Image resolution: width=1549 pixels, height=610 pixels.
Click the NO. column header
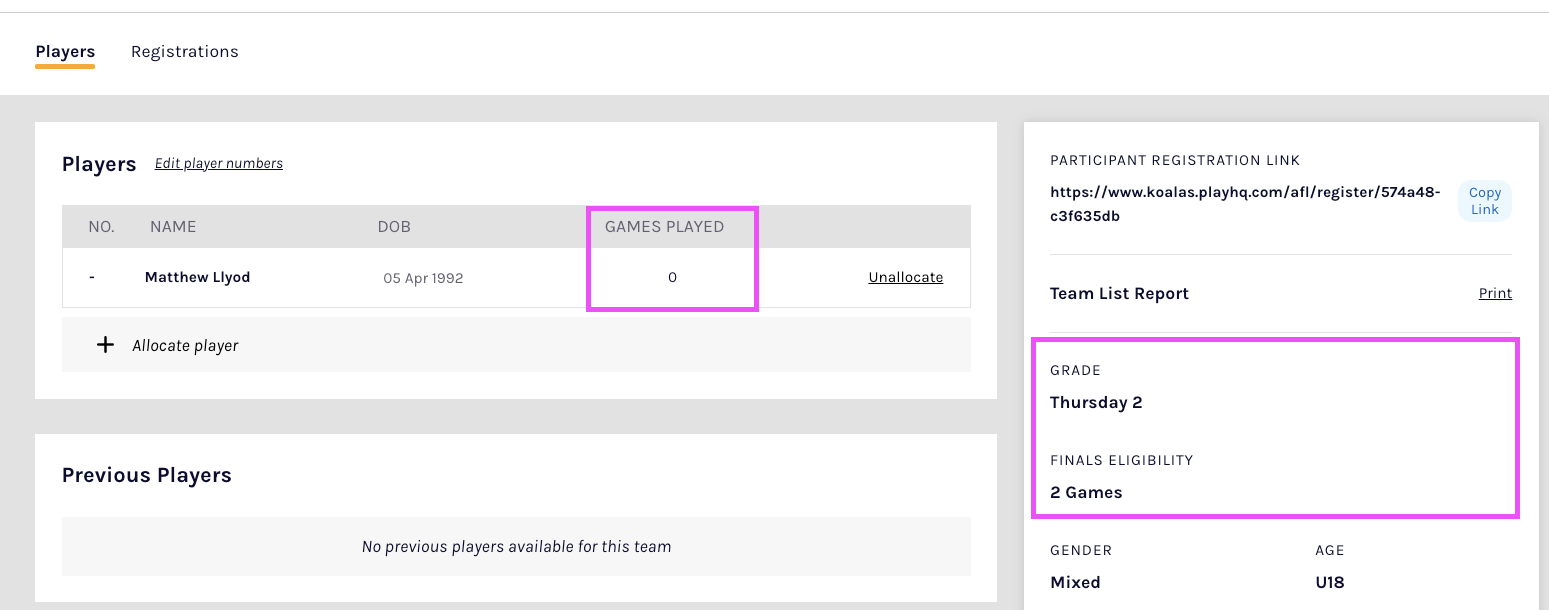point(101,227)
